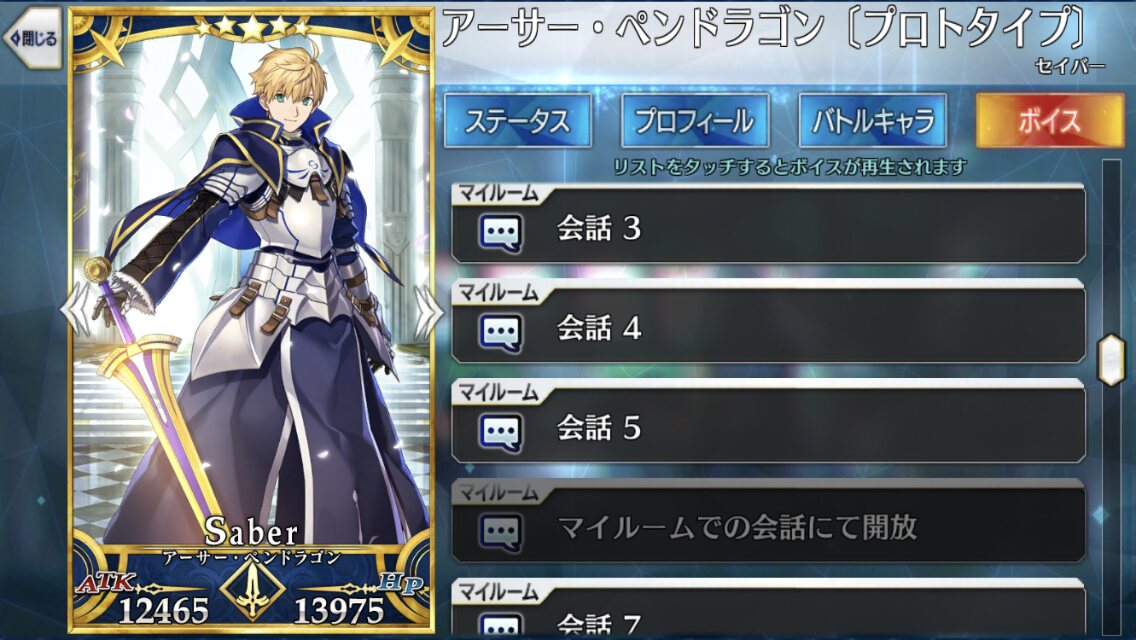Open the プロフィール tab
Screen dimensions: 1136x640
tap(695, 120)
